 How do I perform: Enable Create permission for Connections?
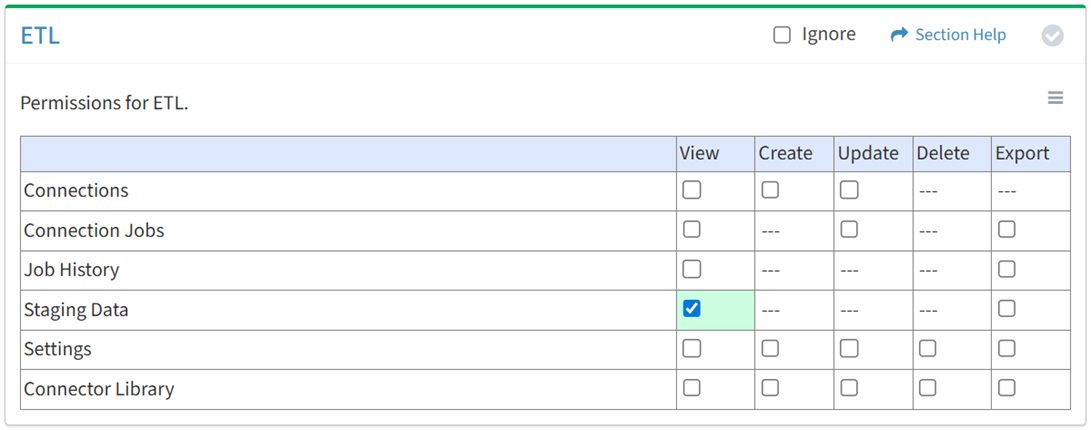pyautogui.click(x=770, y=190)
